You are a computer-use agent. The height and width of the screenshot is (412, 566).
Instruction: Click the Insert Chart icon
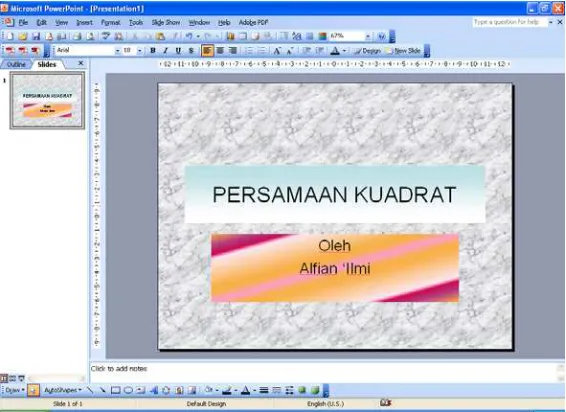[x=230, y=36]
